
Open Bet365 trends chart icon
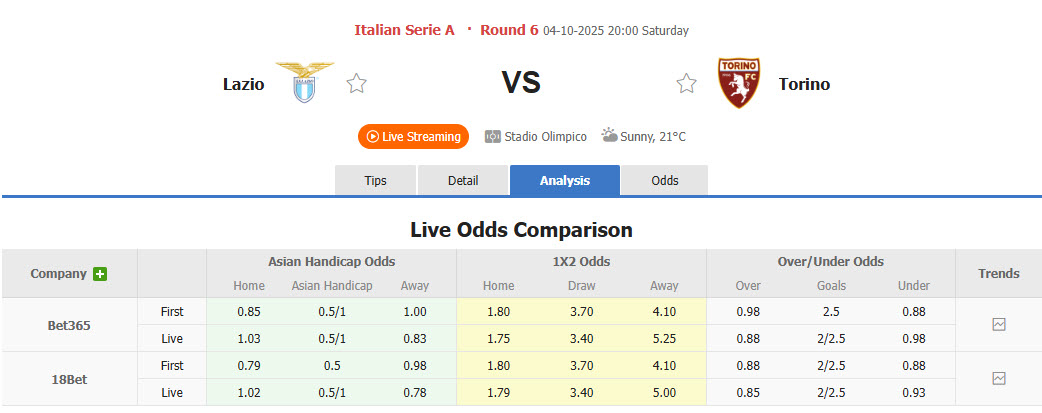998,325
